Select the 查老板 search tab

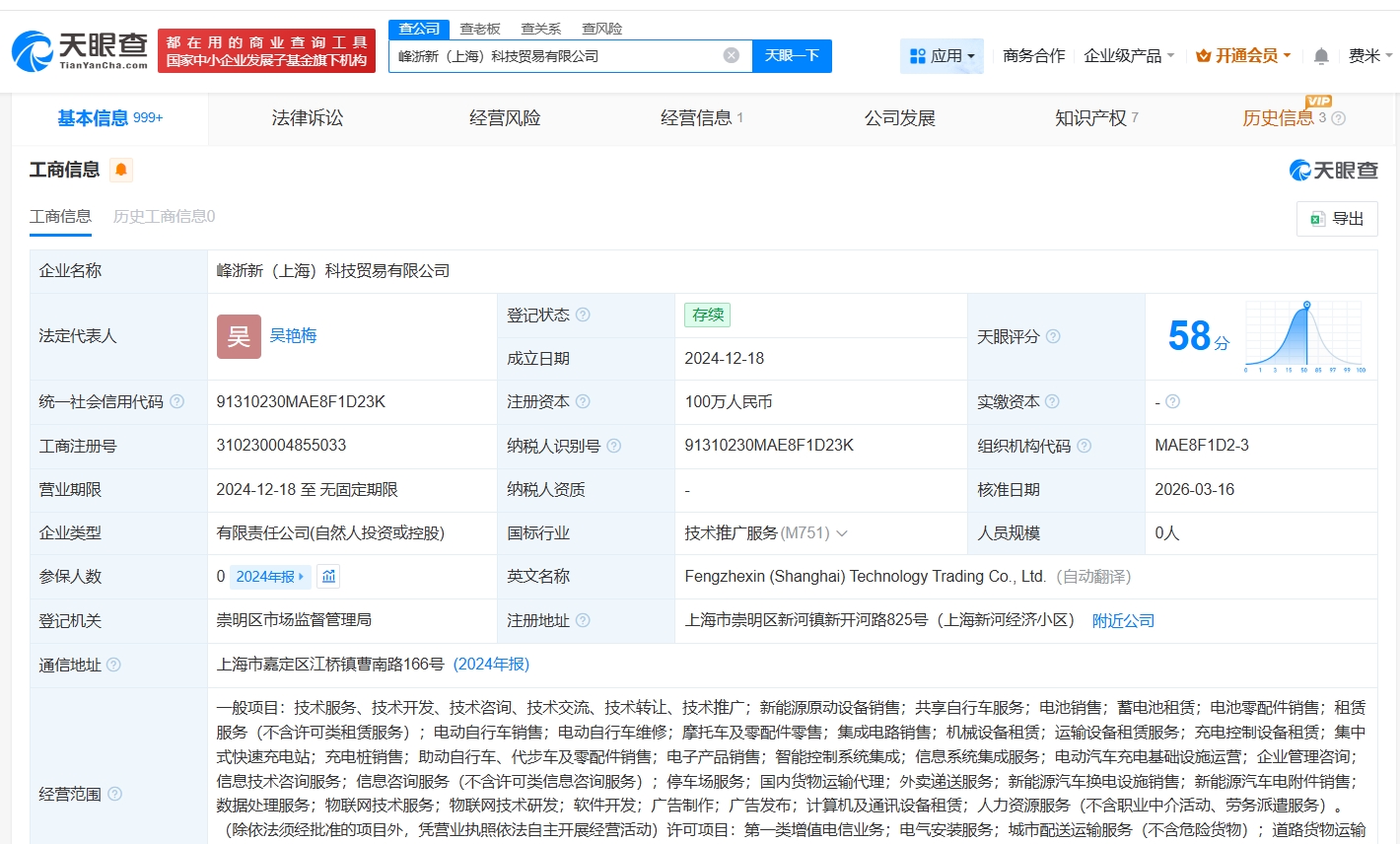480,29
